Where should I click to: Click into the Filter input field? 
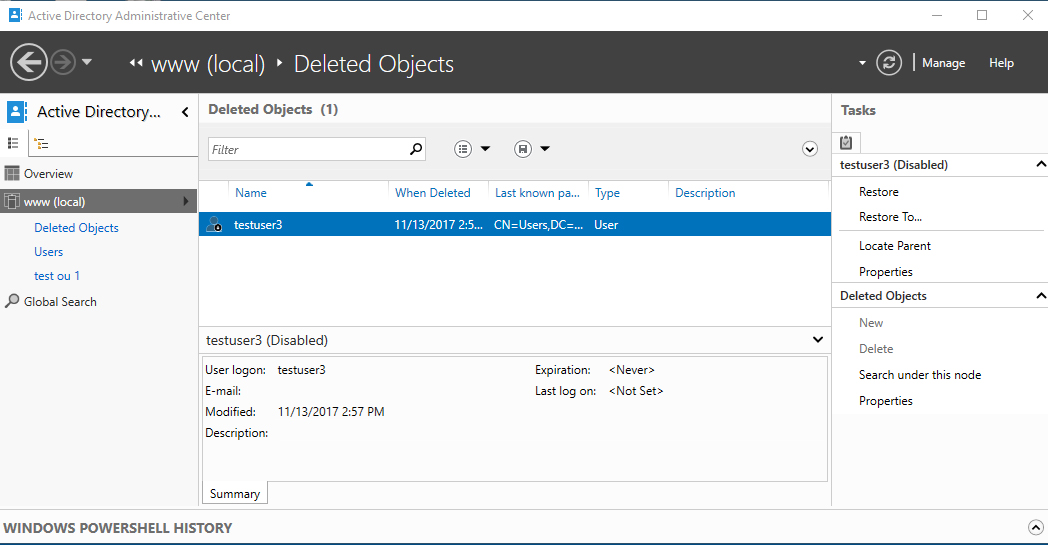coord(307,149)
